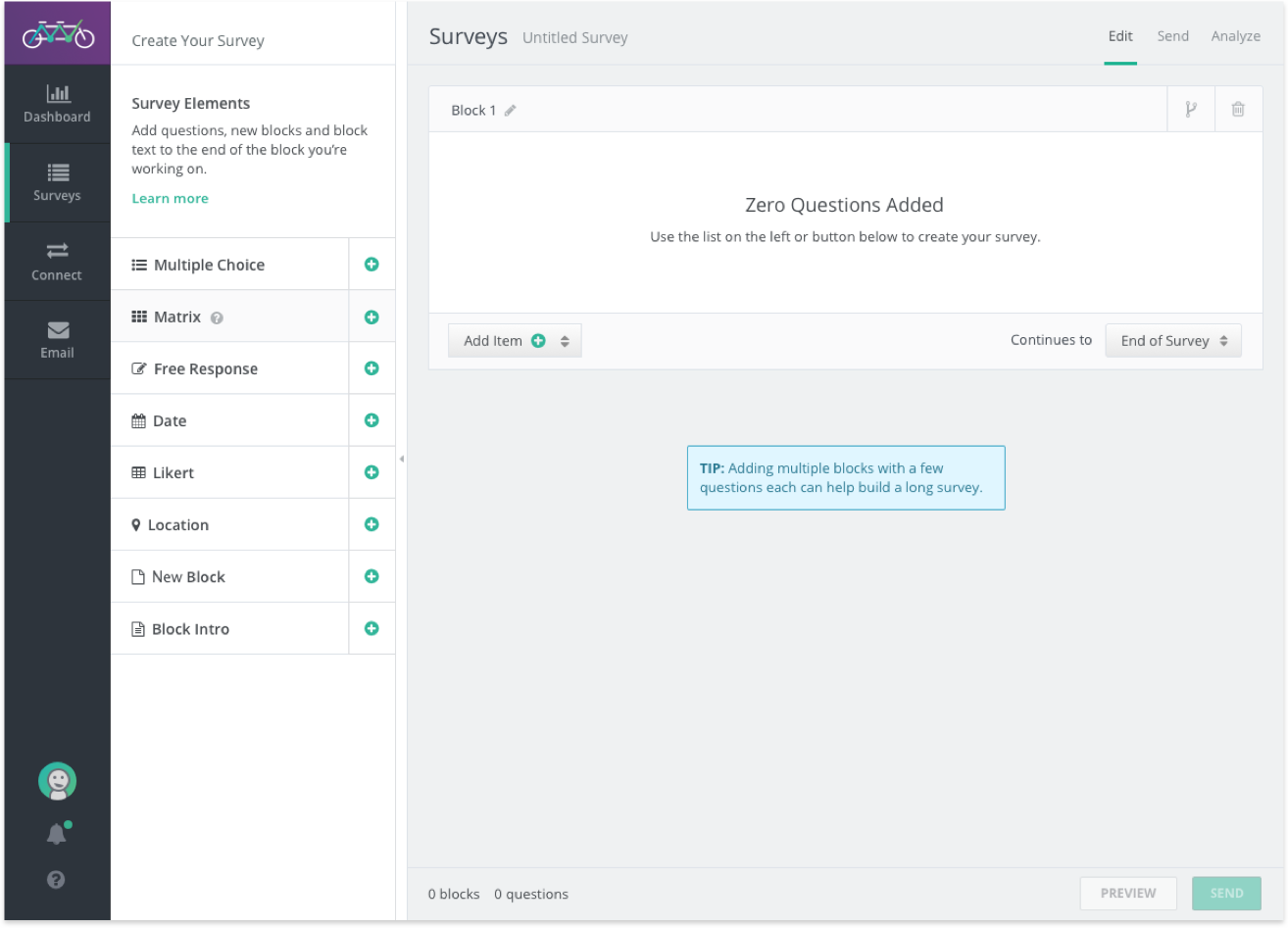Screen dimensions: 1288x928
Task: Collapse the survey elements panel arrow
Action: pyautogui.click(x=401, y=459)
